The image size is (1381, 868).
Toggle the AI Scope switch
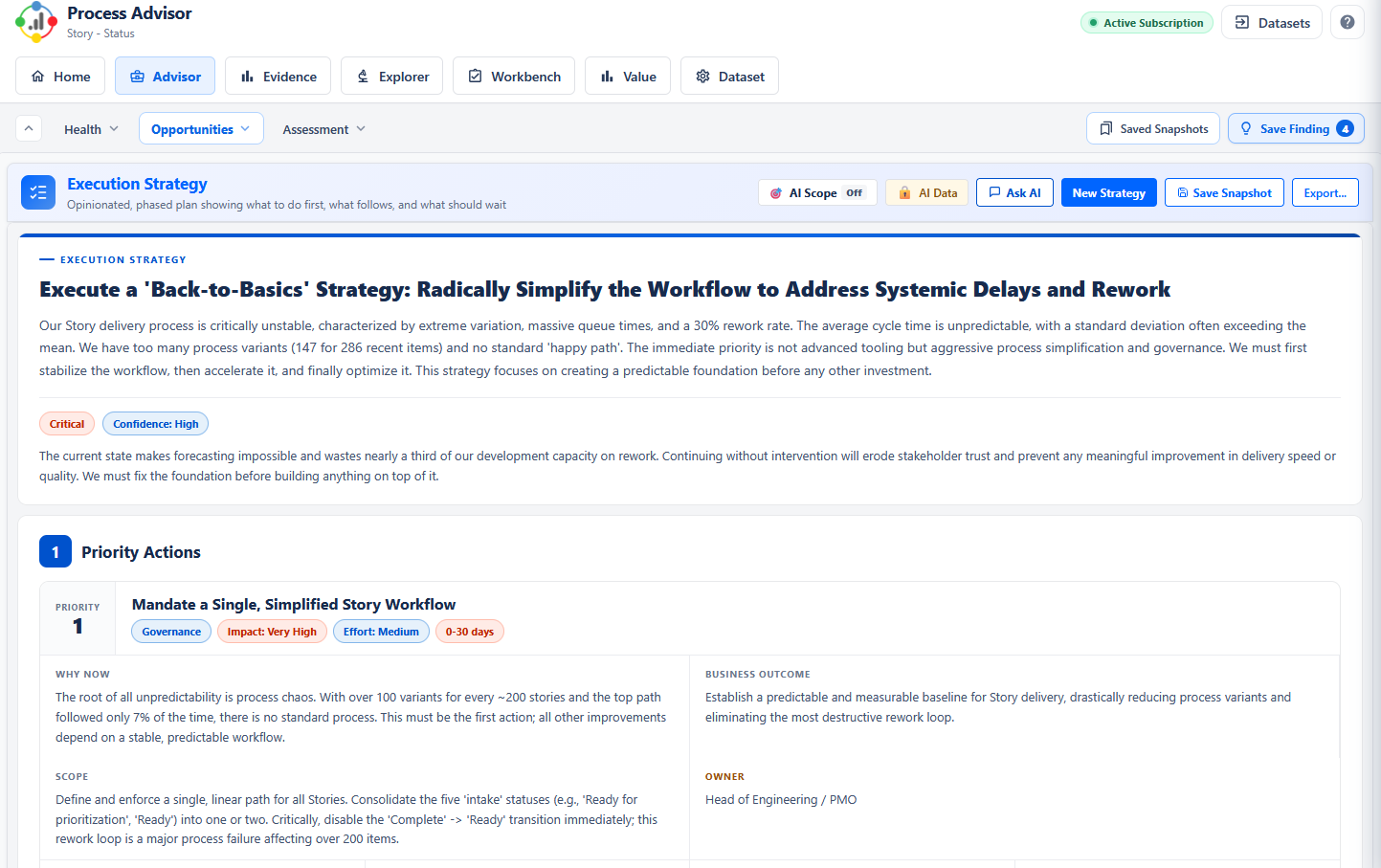(x=817, y=192)
